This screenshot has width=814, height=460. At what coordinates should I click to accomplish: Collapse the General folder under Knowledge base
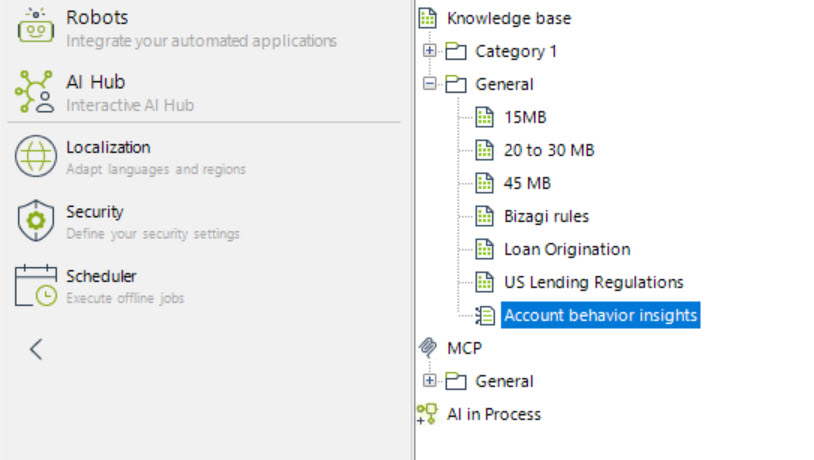coord(430,84)
